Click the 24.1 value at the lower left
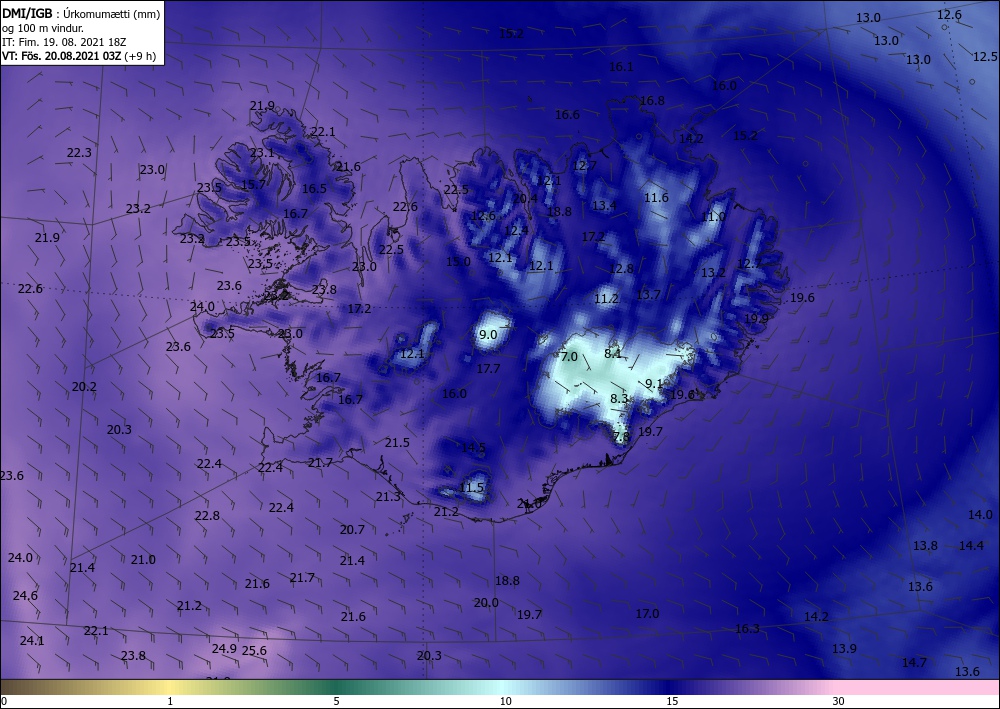Viewport: 1000px width, 709px height. coord(32,641)
